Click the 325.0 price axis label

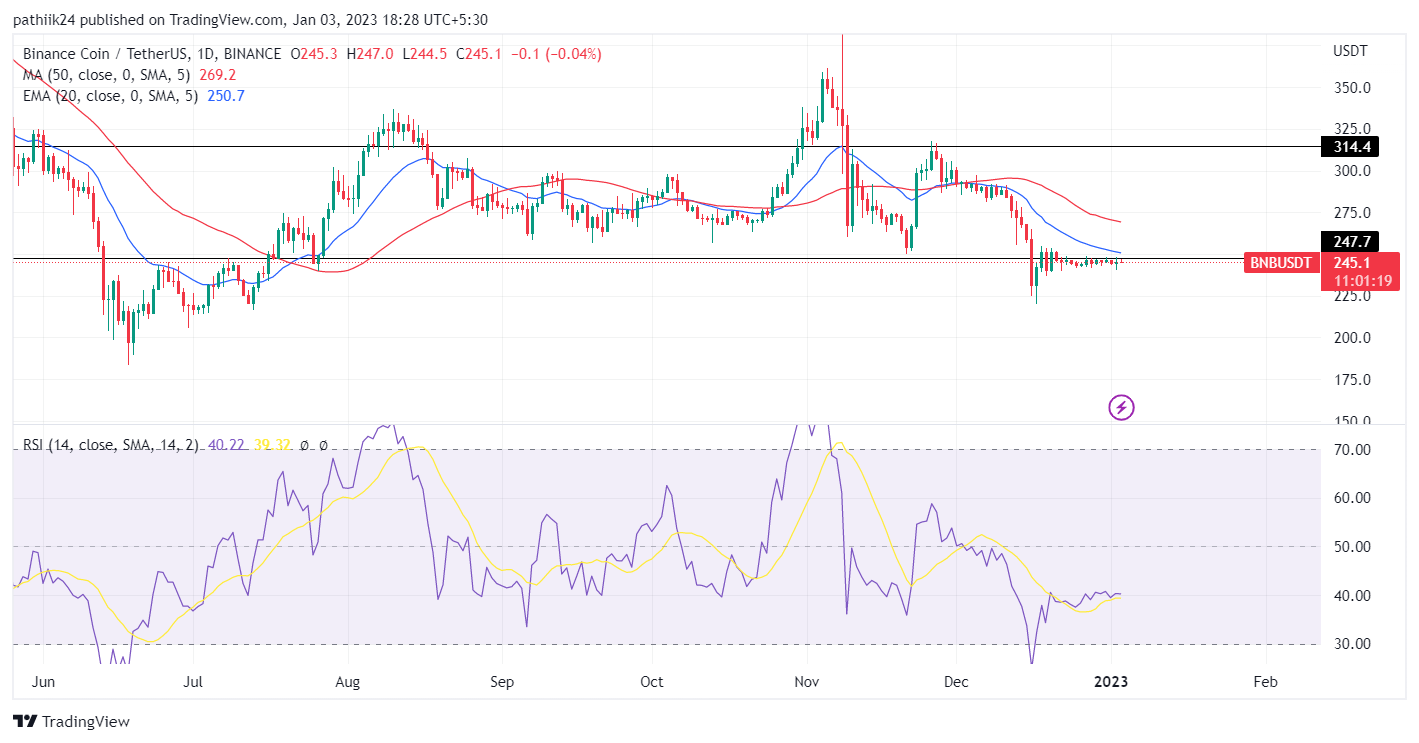1351,129
